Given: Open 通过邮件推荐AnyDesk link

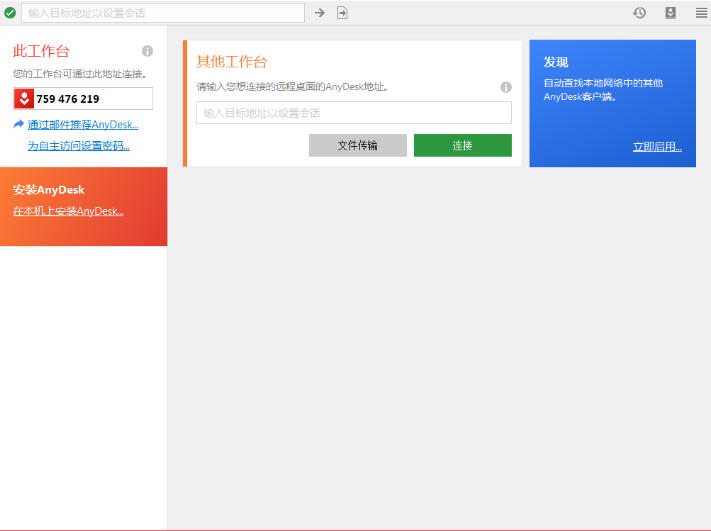Looking at the screenshot, I should [x=83, y=125].
